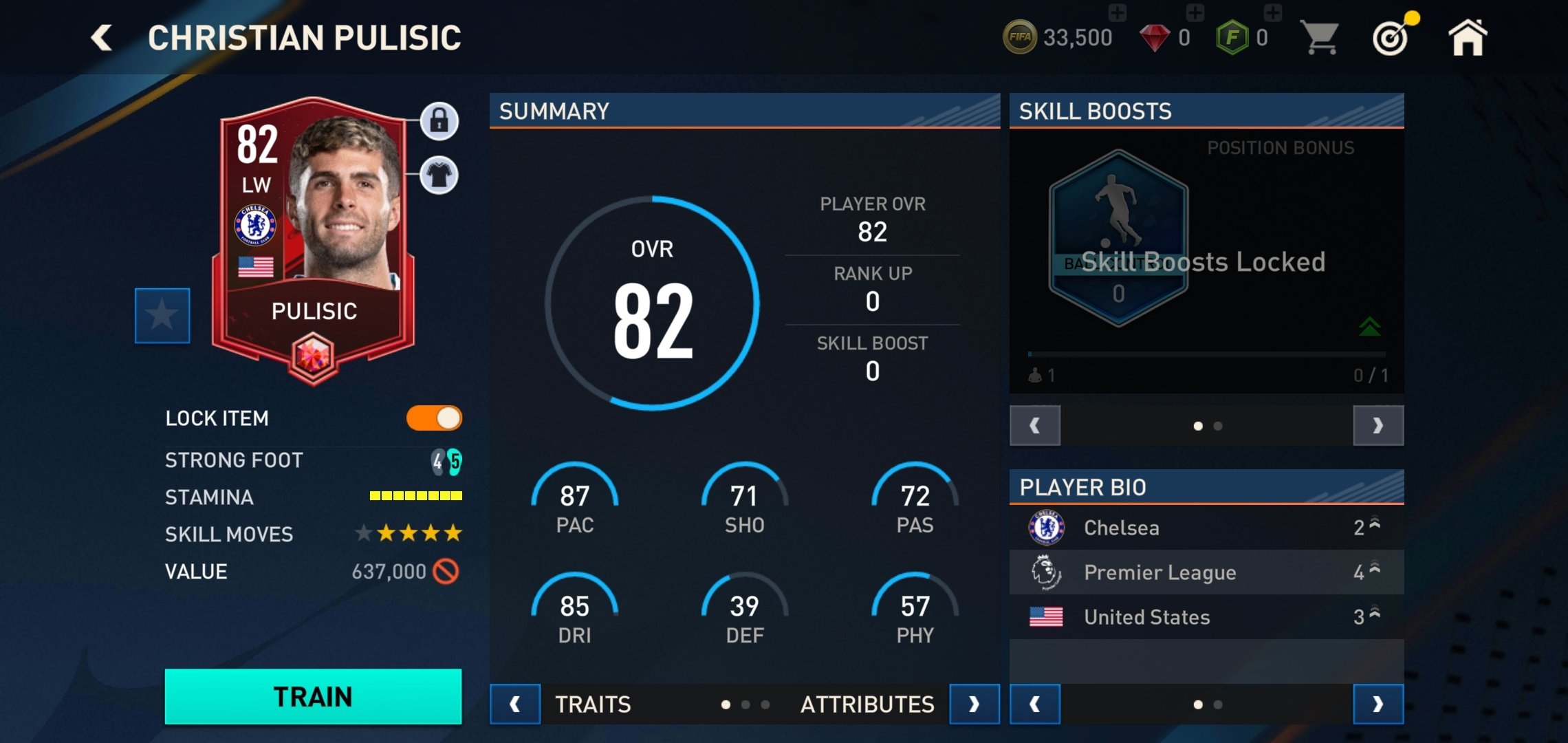Click the back arrow button
The height and width of the screenshot is (743, 1568).
point(99,38)
